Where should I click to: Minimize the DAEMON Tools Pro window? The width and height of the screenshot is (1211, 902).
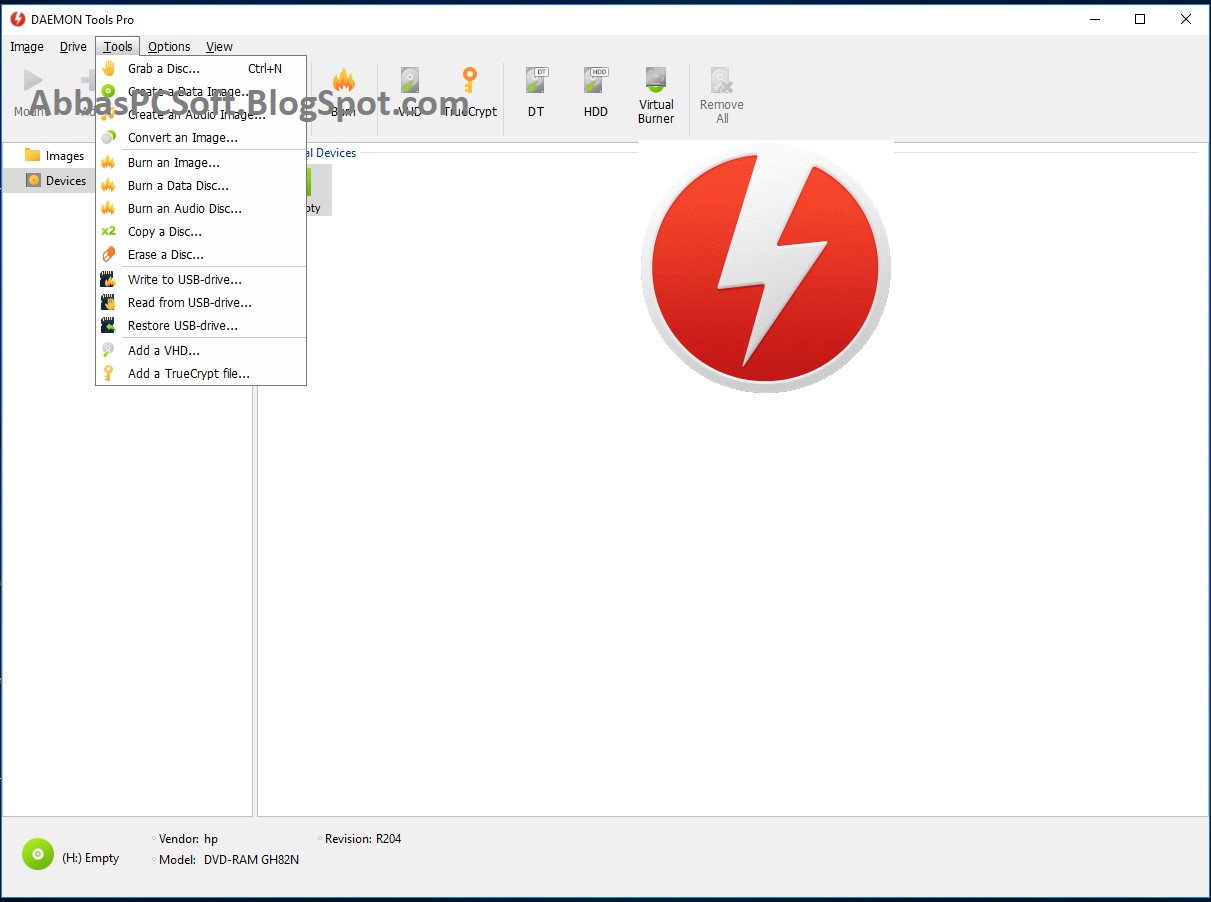tap(1094, 19)
